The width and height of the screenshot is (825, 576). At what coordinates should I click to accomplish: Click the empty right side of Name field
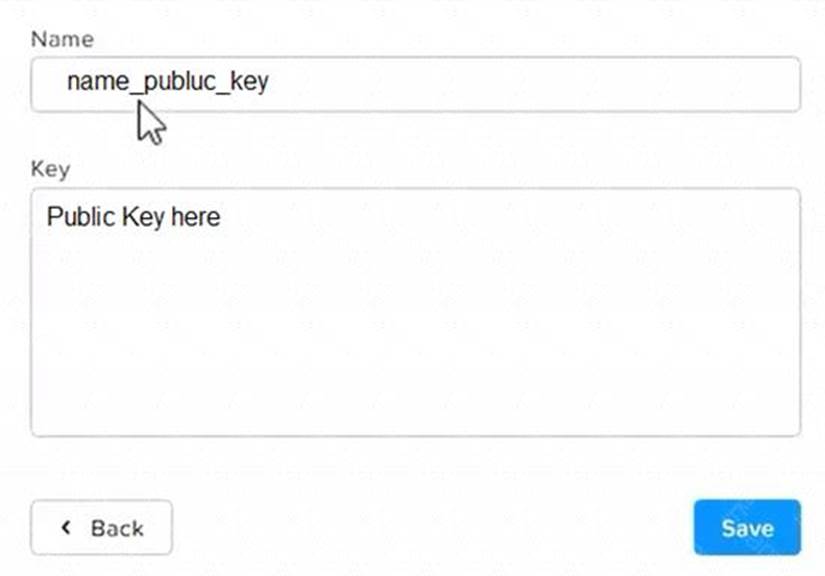600,84
